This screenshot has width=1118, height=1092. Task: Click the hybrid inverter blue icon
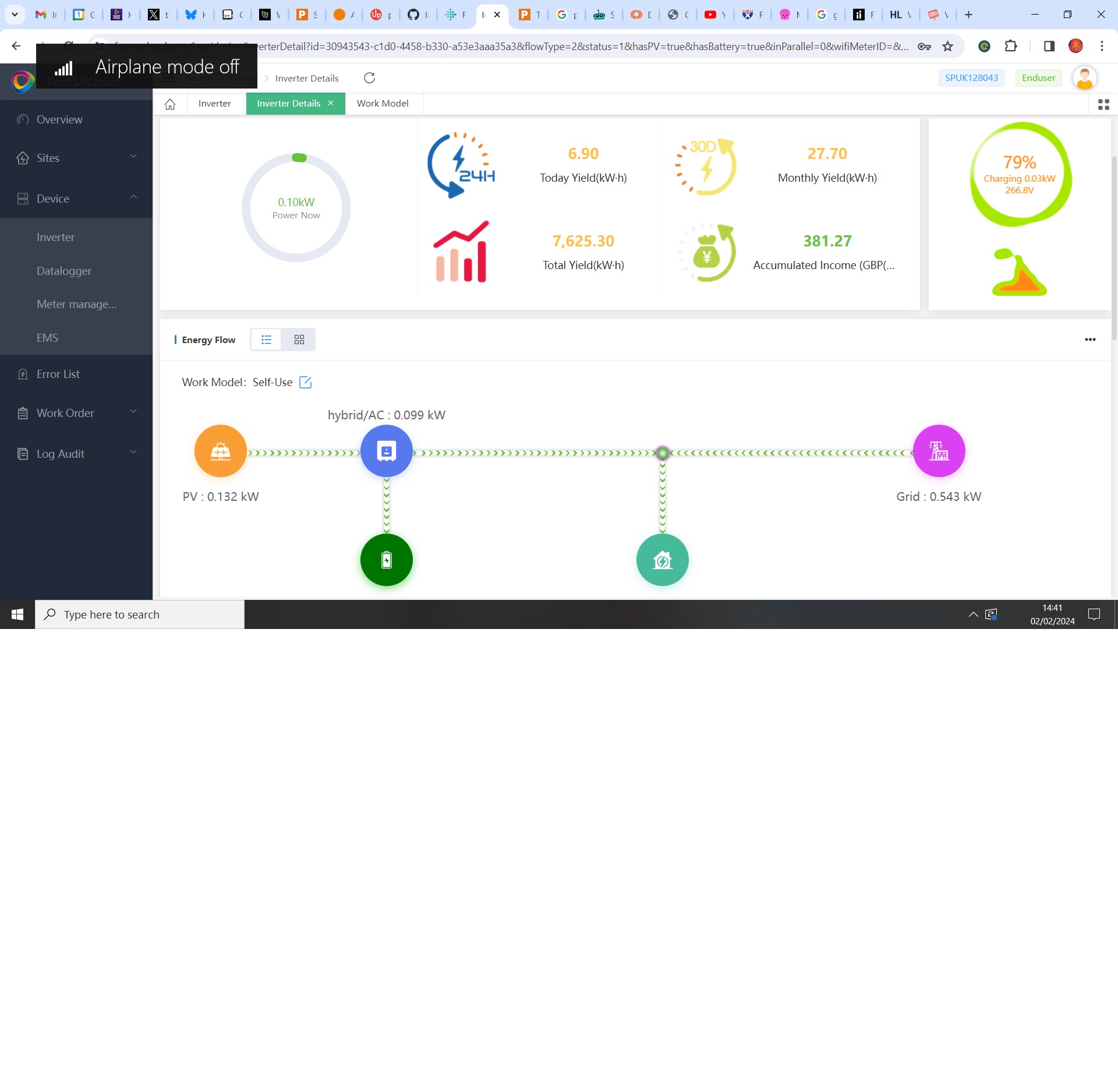[x=386, y=451]
